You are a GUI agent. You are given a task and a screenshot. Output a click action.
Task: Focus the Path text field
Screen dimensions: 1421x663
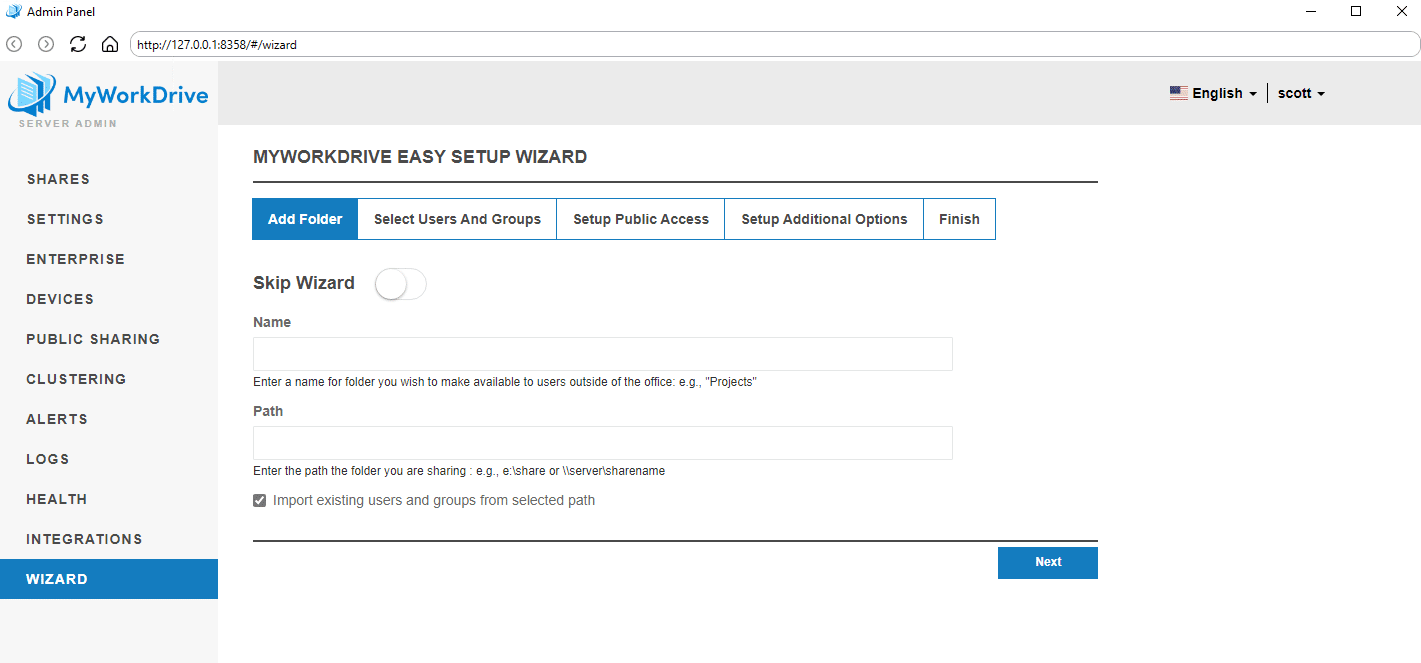point(602,443)
